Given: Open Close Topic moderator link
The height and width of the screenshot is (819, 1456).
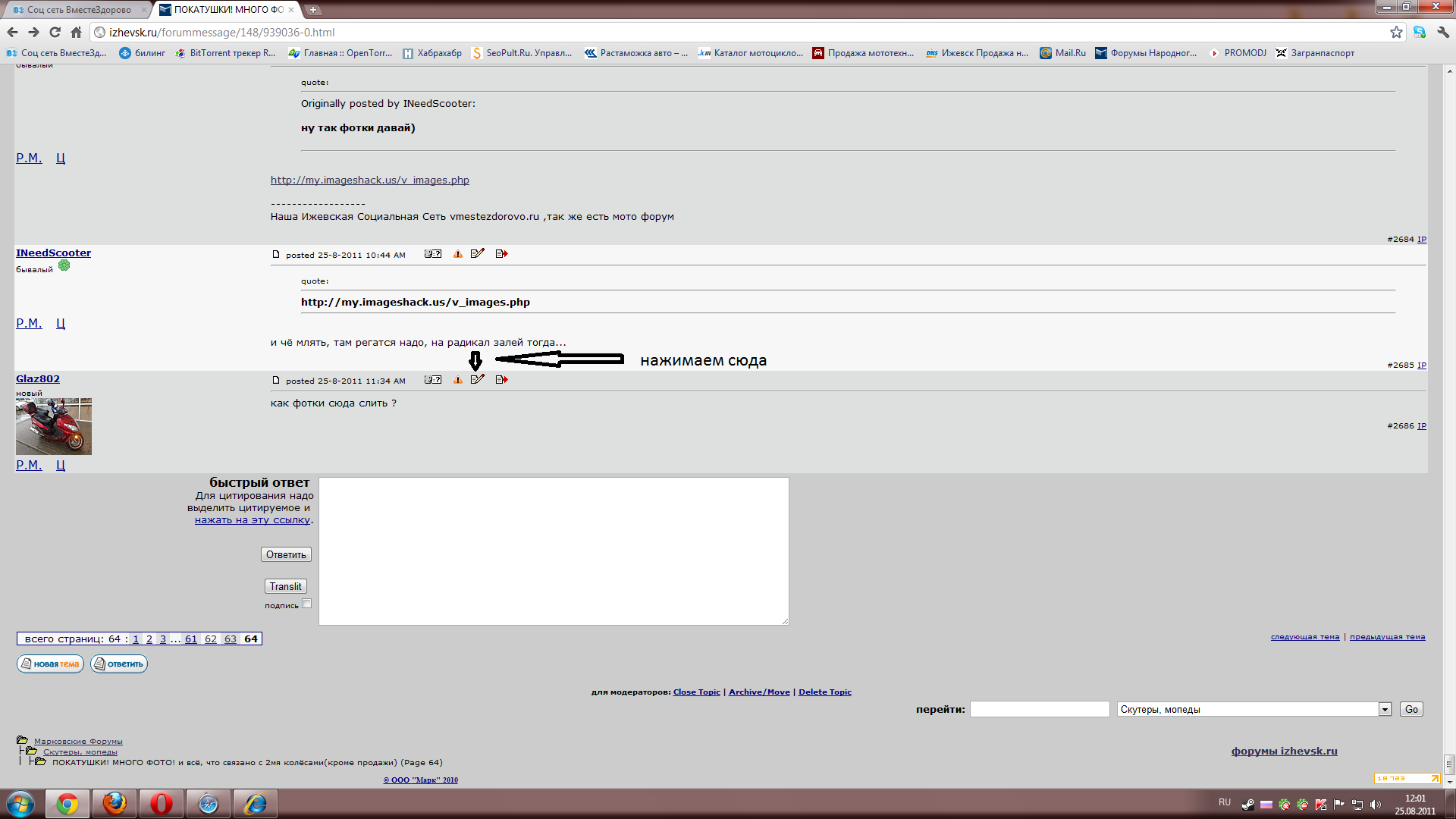Looking at the screenshot, I should click(x=696, y=692).
